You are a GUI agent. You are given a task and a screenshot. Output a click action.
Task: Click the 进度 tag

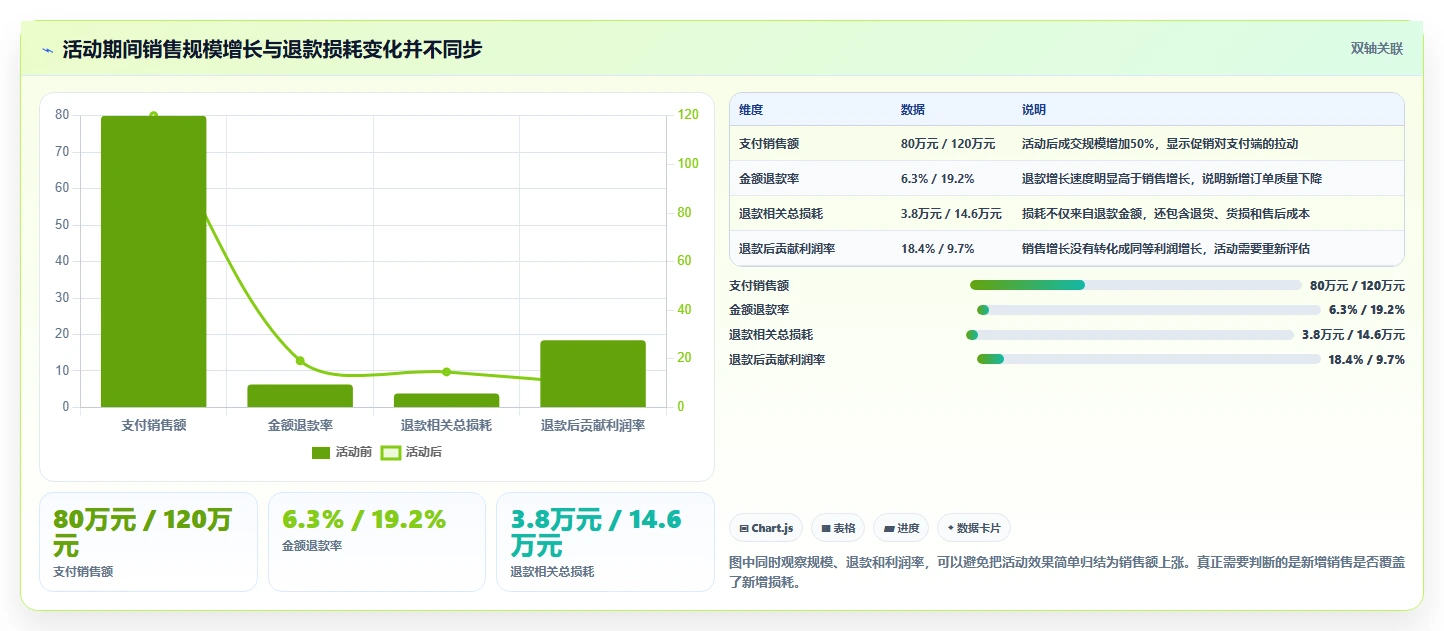[x=901, y=528]
